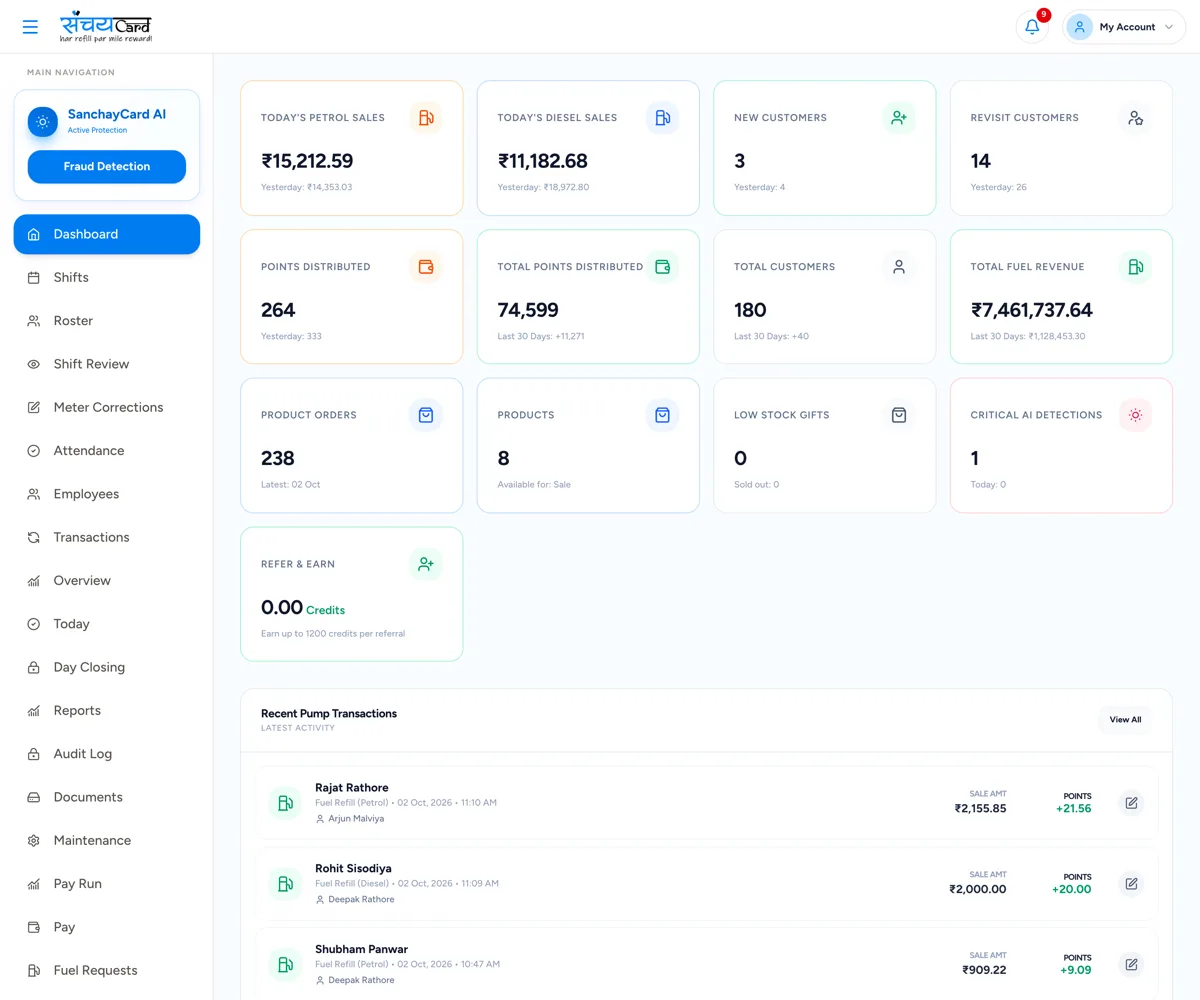Viewport: 1200px width, 1000px height.
Task: Toggle the hamburger sidebar menu icon
Action: coord(30,27)
